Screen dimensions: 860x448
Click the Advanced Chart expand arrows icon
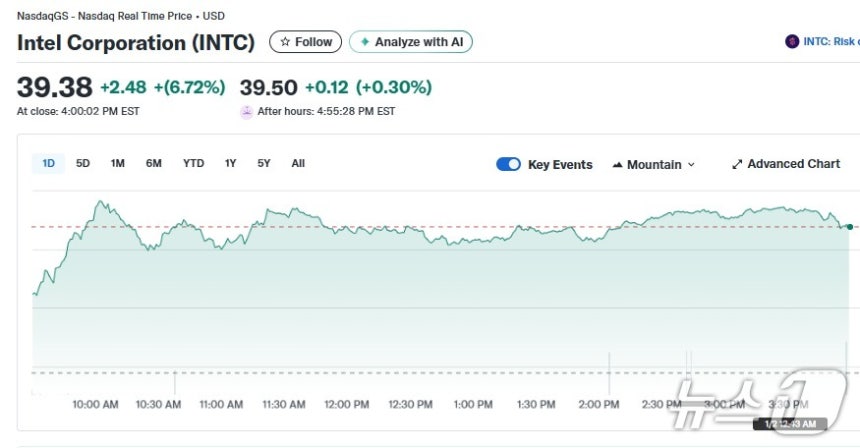click(737, 164)
